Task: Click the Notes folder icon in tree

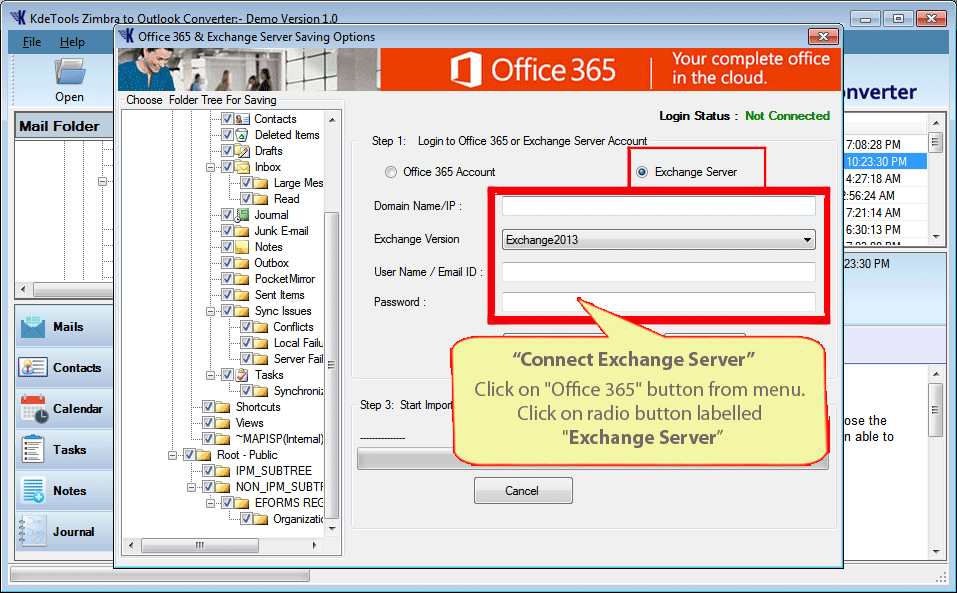Action: coord(242,247)
